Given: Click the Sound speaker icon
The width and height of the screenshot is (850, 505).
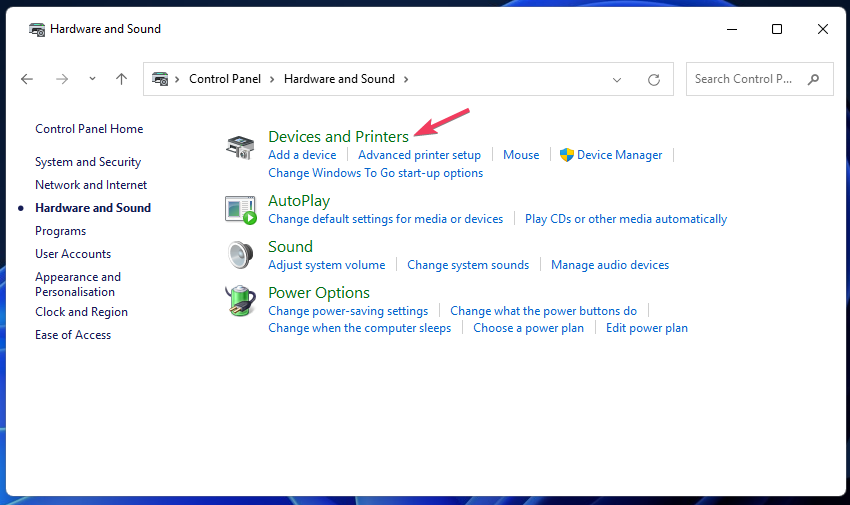Looking at the screenshot, I should [x=240, y=255].
